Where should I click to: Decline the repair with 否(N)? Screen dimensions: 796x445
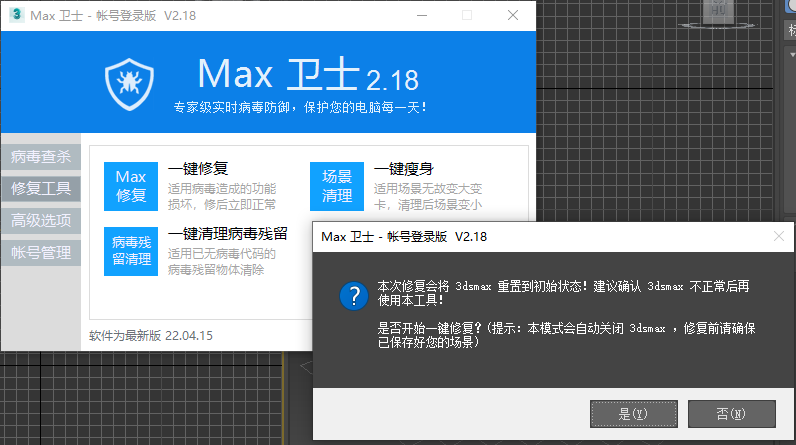[x=732, y=414]
